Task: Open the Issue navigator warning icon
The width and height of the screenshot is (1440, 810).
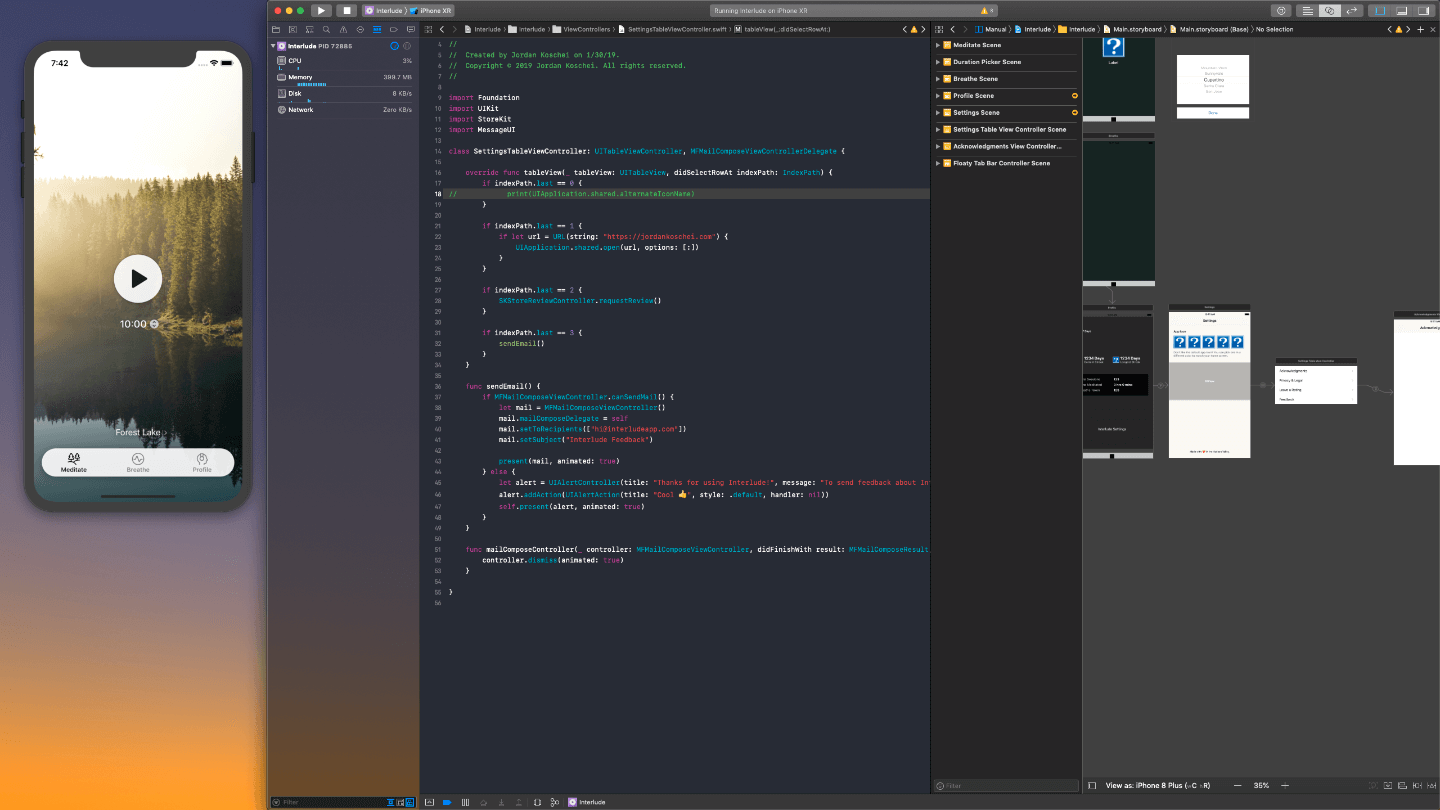Action: [343, 30]
